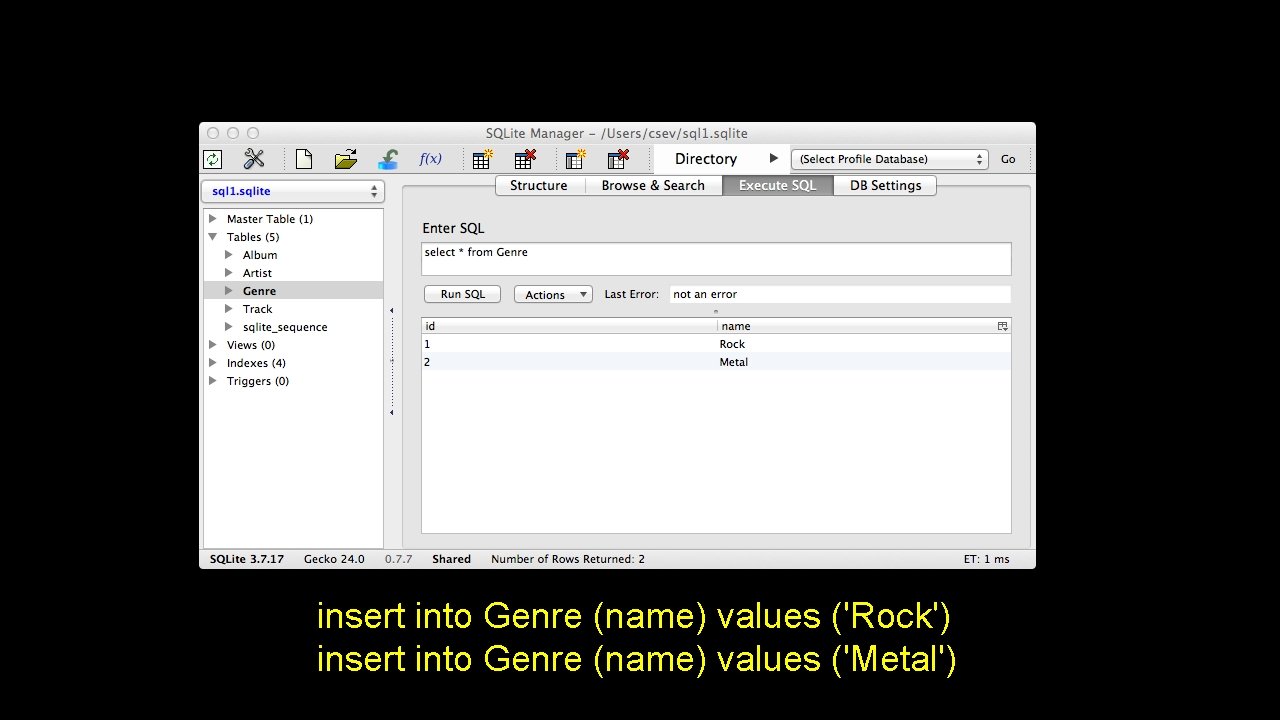1280x720 pixels.
Task: Open the Actions dropdown menu
Action: tap(552, 294)
